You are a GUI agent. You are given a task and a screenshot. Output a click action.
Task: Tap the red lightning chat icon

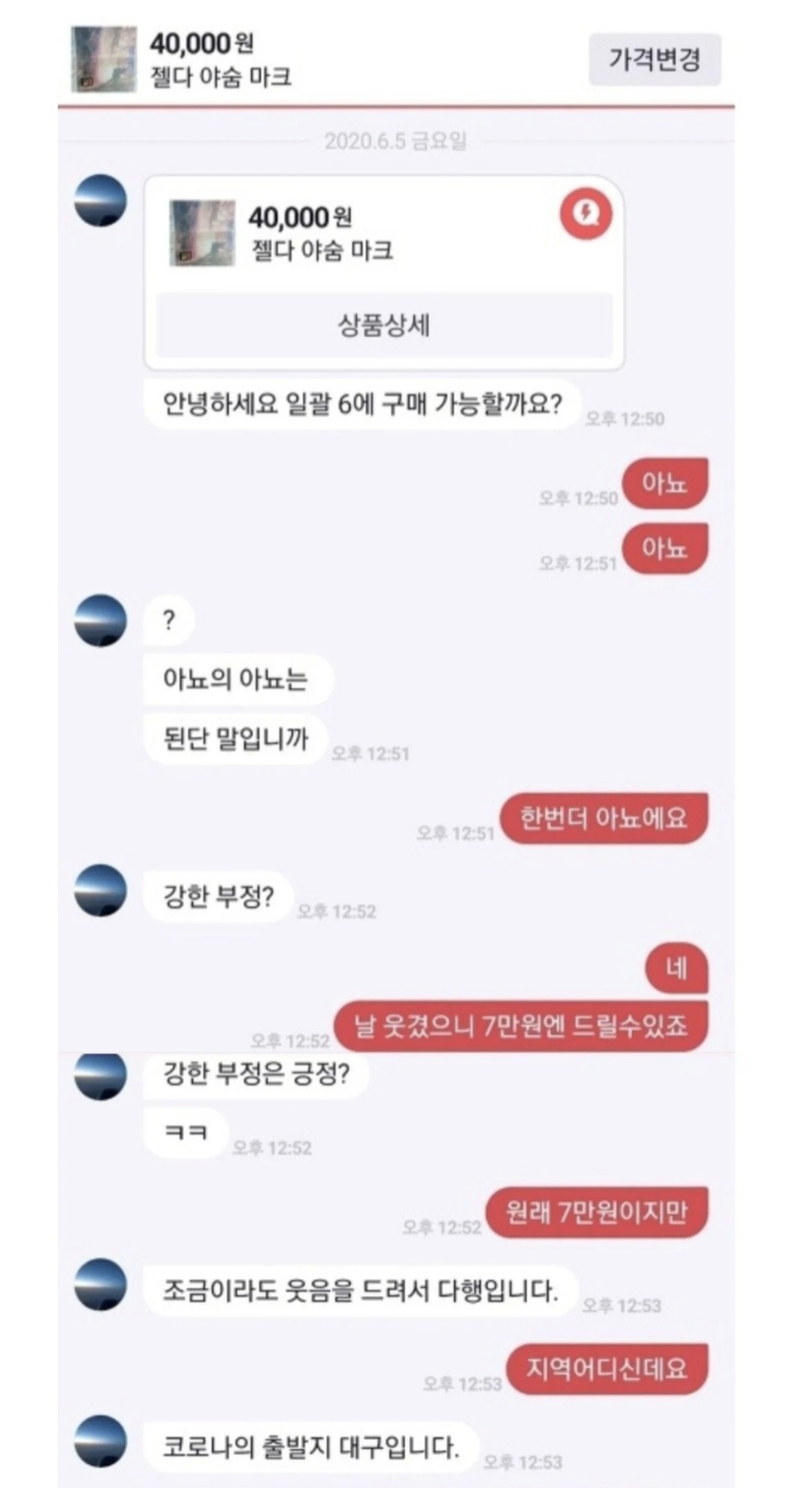tap(586, 214)
